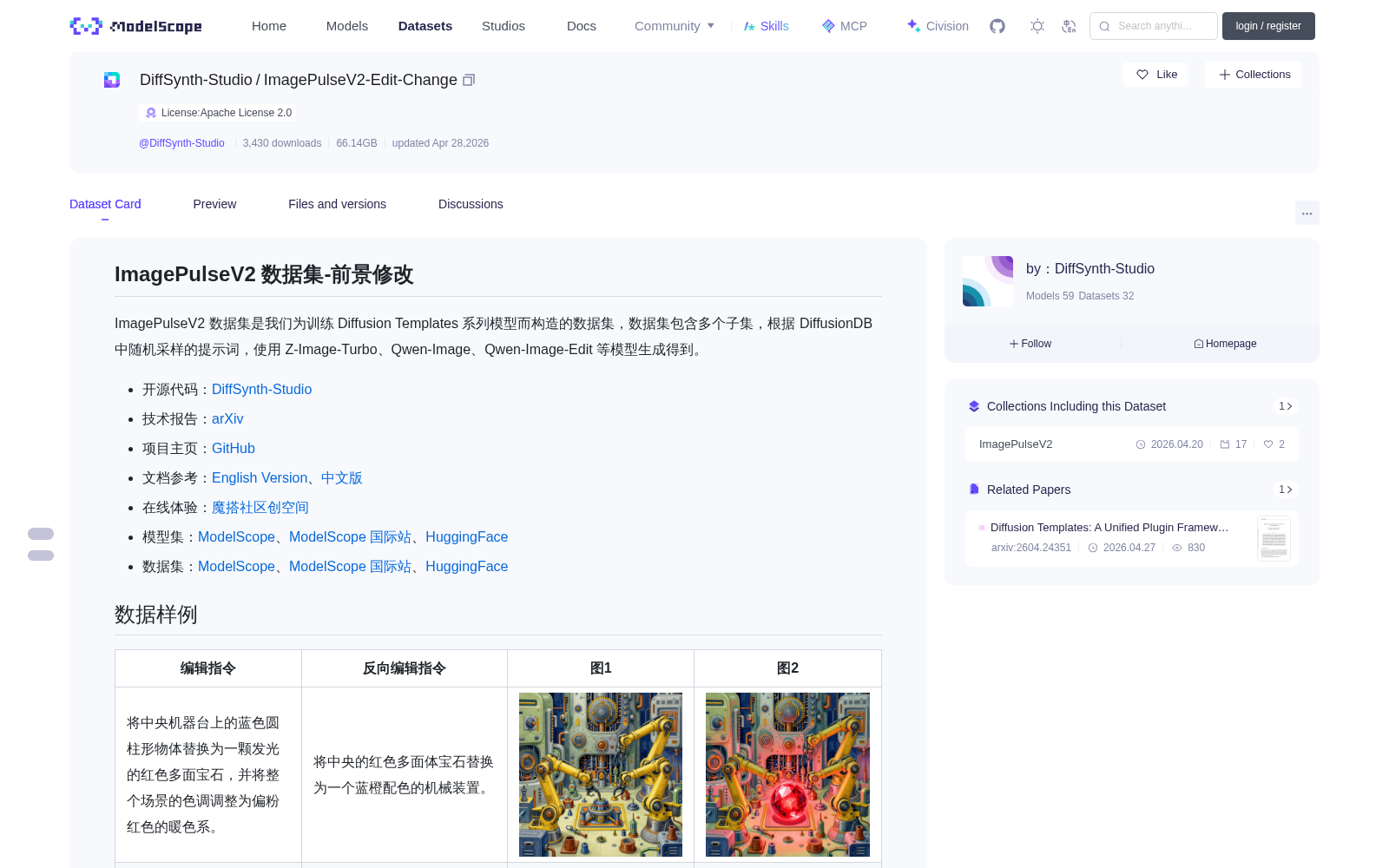The width and height of the screenshot is (1389, 868).
Task: Expand the Related Papers count arrow
Action: [x=1286, y=490]
